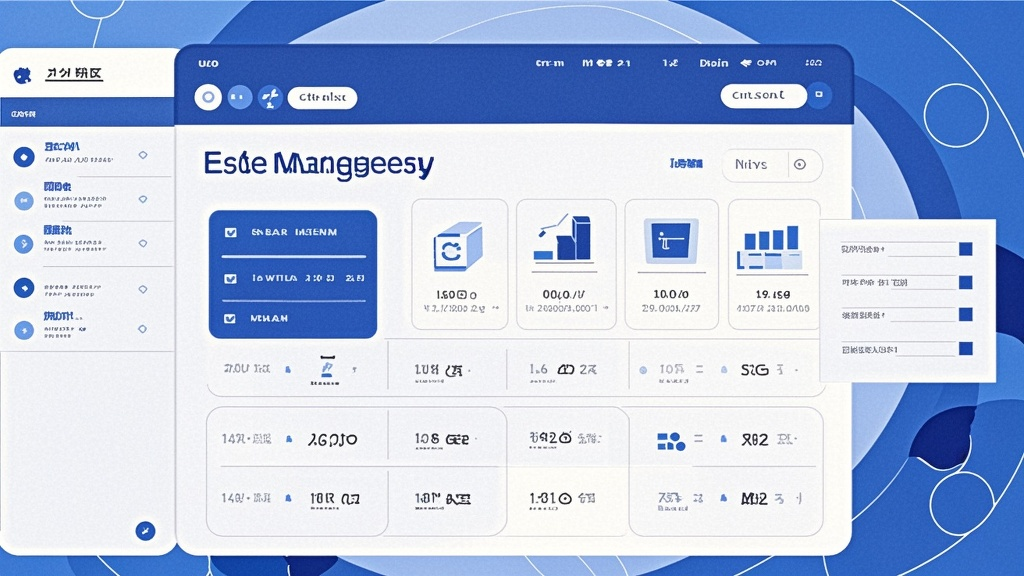Click the small blue marker before "SIG"
The image size is (1024, 576).
[x=724, y=370]
